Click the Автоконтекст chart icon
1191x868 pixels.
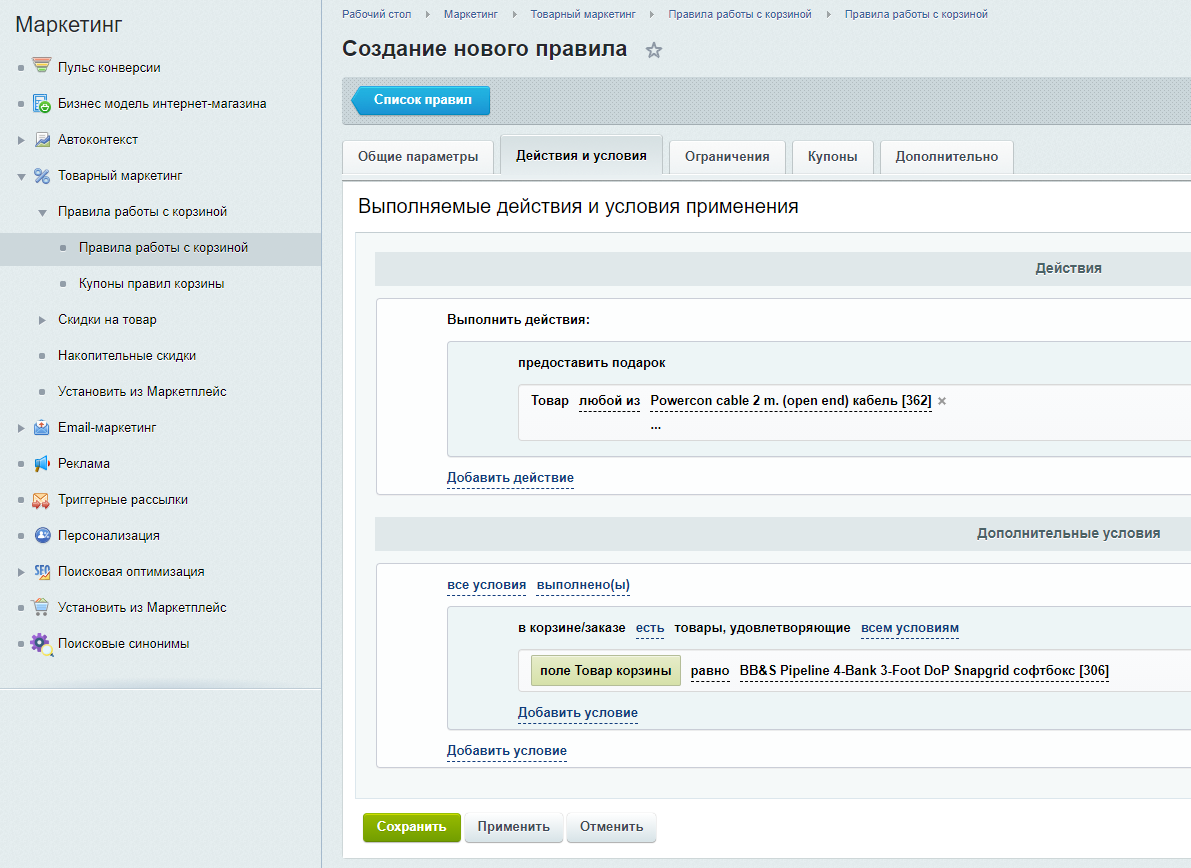pyautogui.click(x=42, y=140)
